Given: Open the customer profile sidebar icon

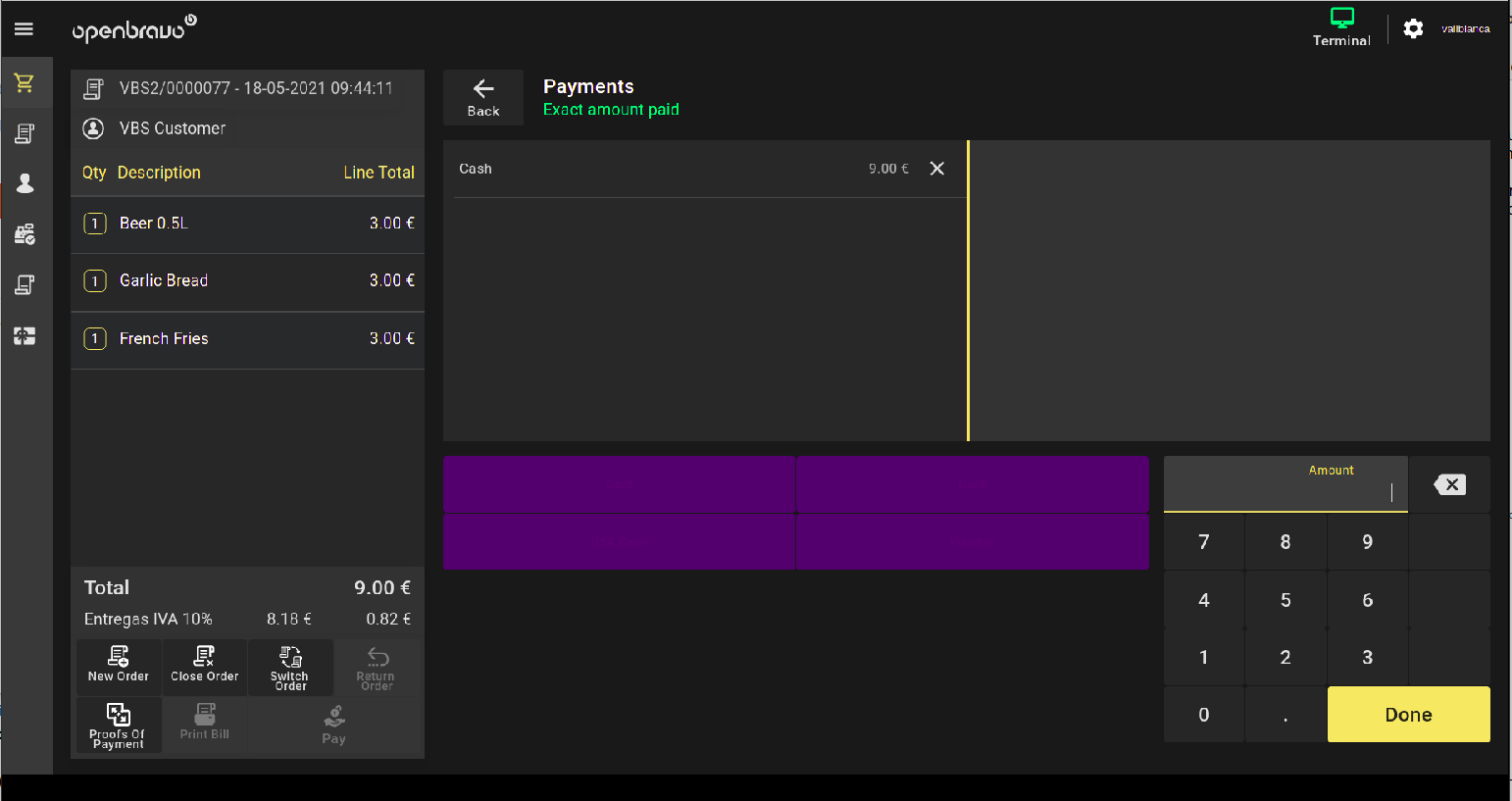Looking at the screenshot, I should [x=25, y=183].
